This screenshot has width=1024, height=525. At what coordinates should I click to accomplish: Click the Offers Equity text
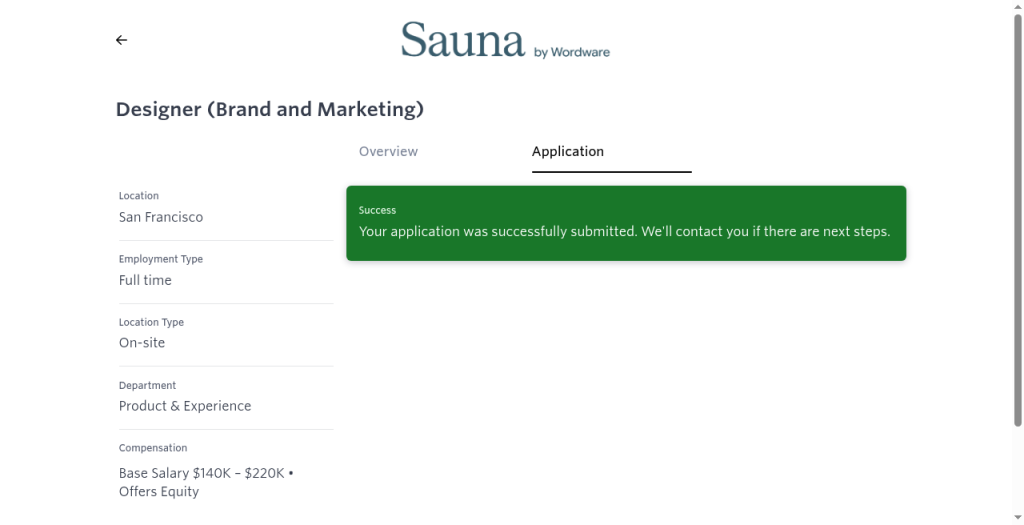(x=159, y=492)
